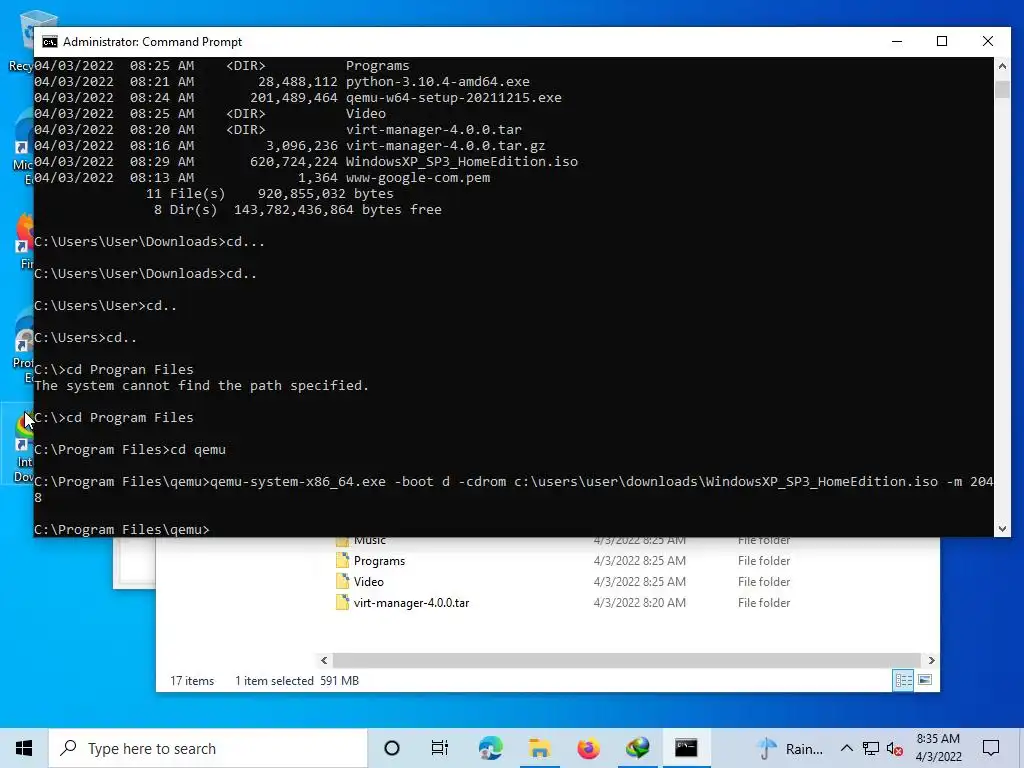Select the Programs folder in File Explorer
Viewport: 1024px width, 768px height.
click(x=379, y=561)
